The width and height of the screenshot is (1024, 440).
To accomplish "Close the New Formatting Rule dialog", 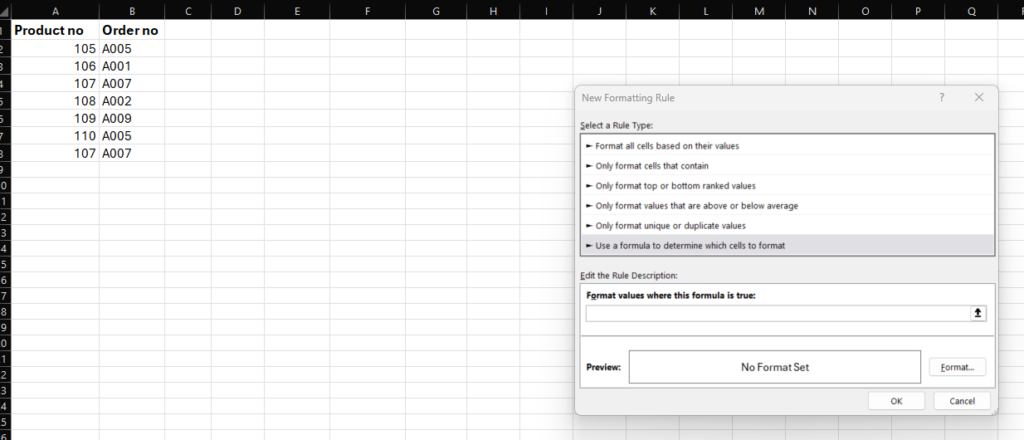I will pyautogui.click(x=978, y=97).
